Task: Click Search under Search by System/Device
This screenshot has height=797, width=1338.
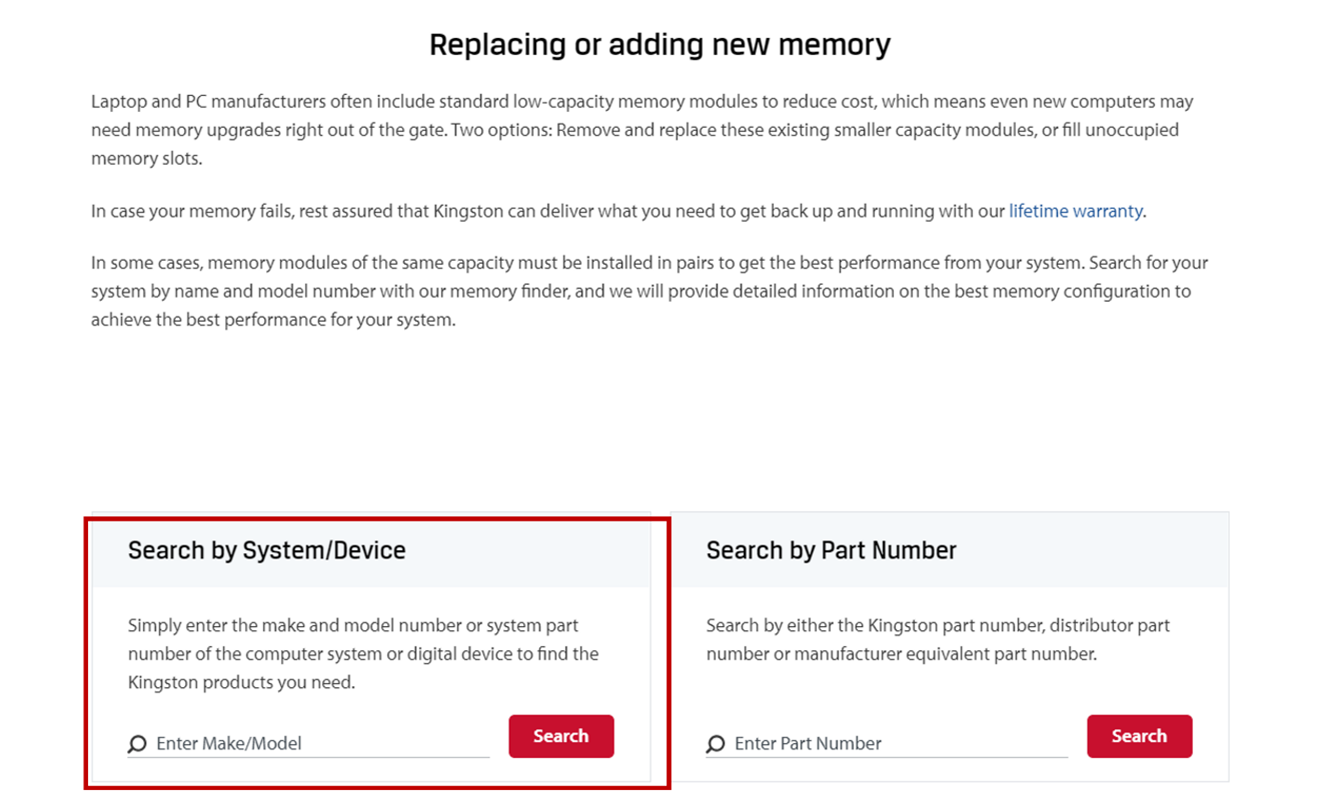Action: pyautogui.click(x=561, y=736)
